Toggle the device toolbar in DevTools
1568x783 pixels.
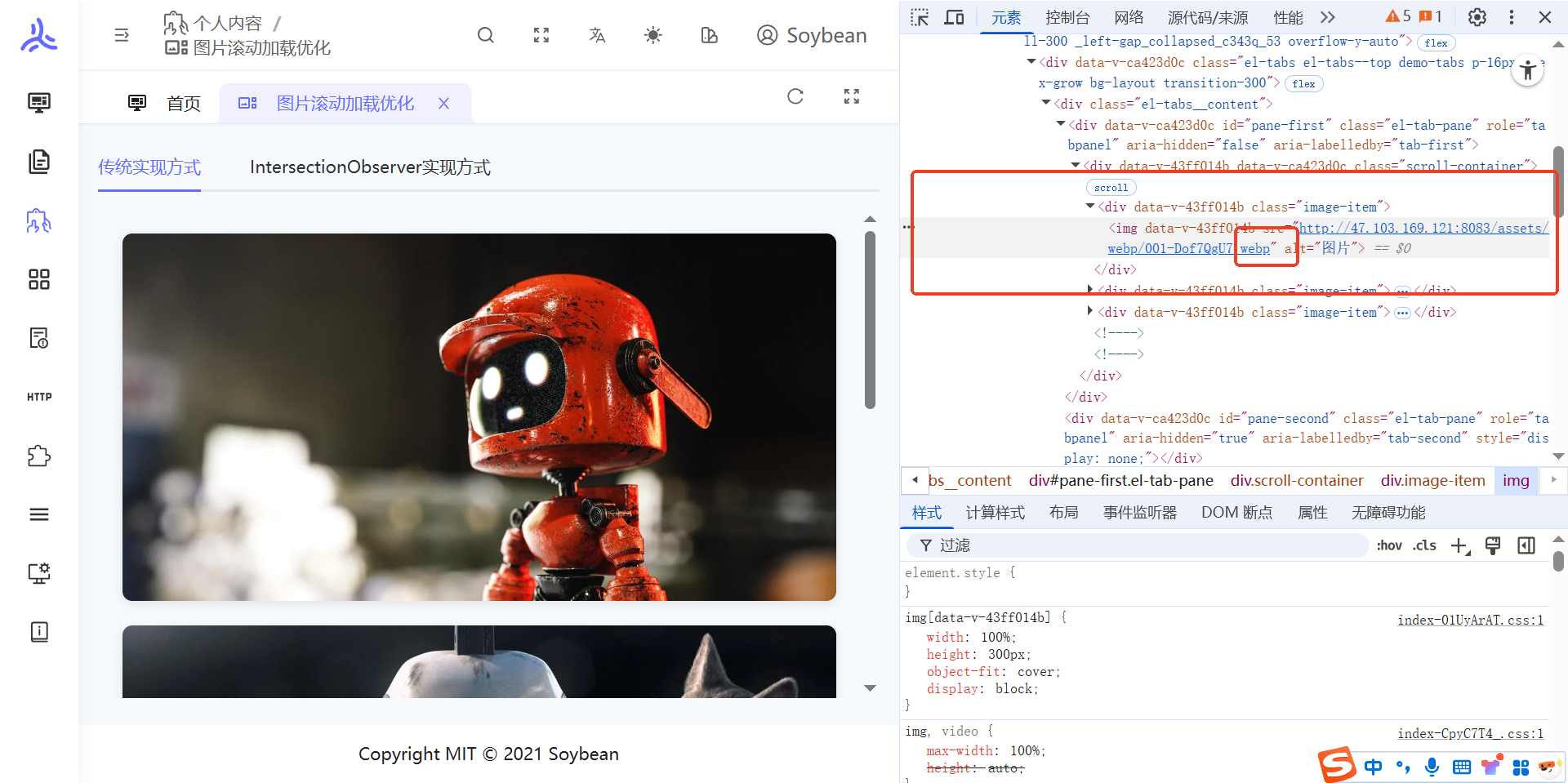(x=954, y=16)
